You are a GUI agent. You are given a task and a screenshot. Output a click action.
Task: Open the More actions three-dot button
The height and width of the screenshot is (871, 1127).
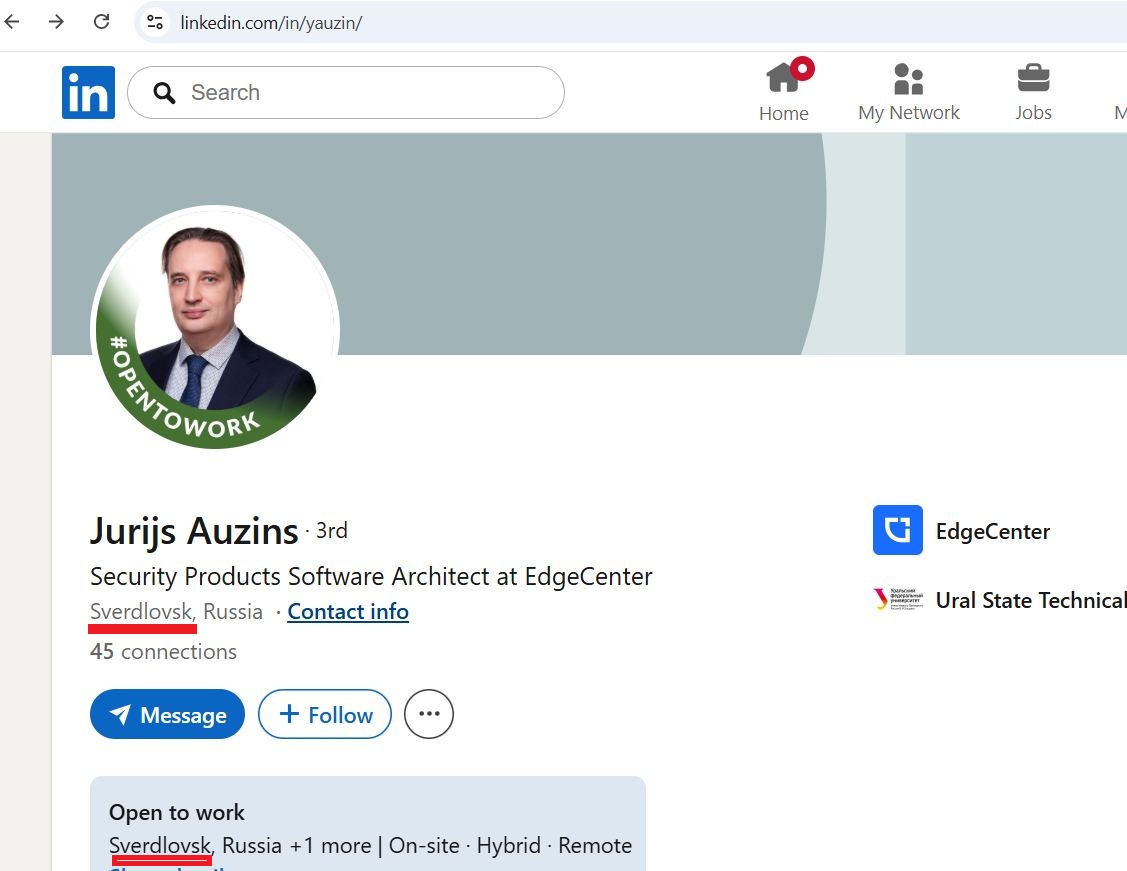click(429, 714)
